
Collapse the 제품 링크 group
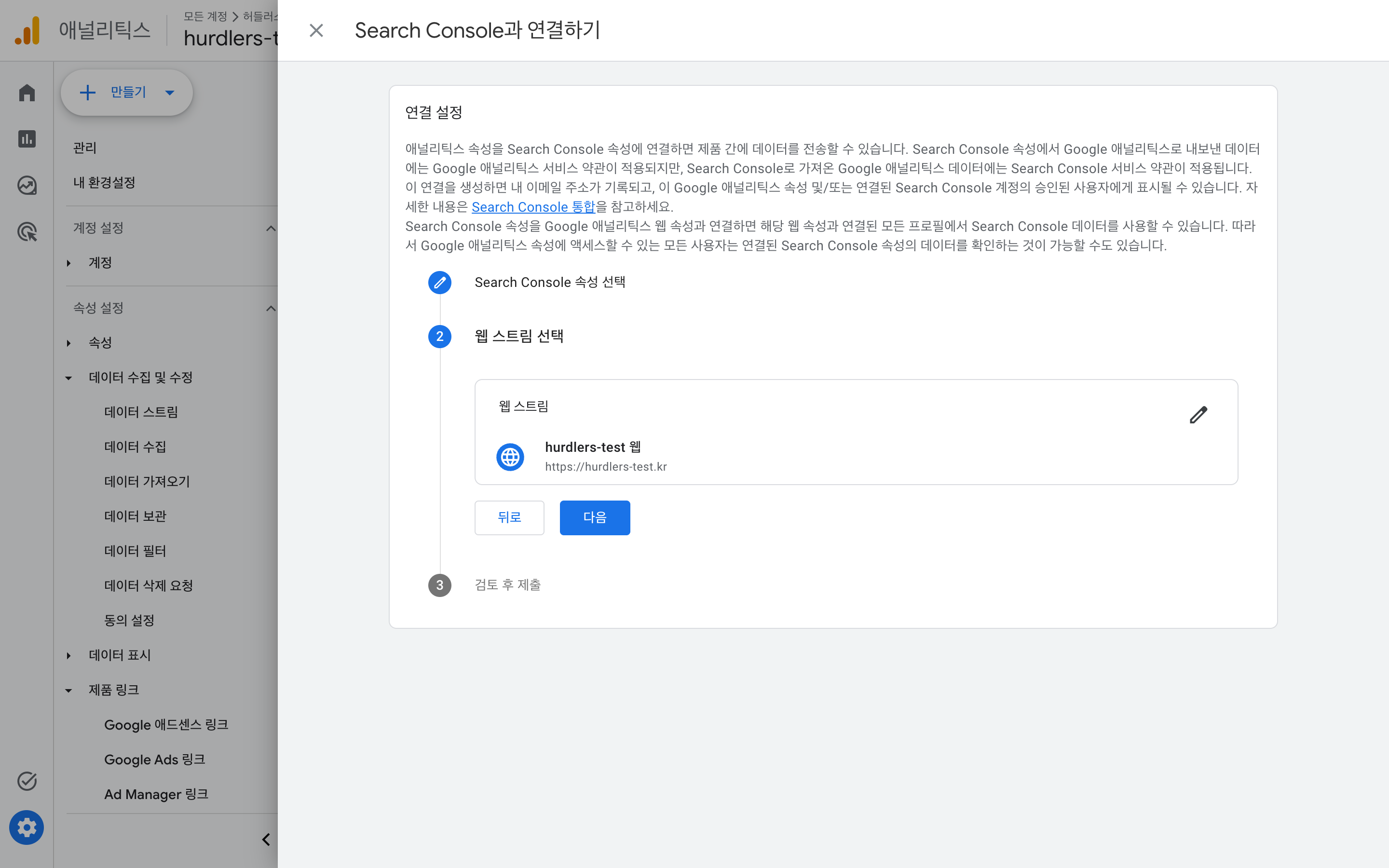[68, 690]
